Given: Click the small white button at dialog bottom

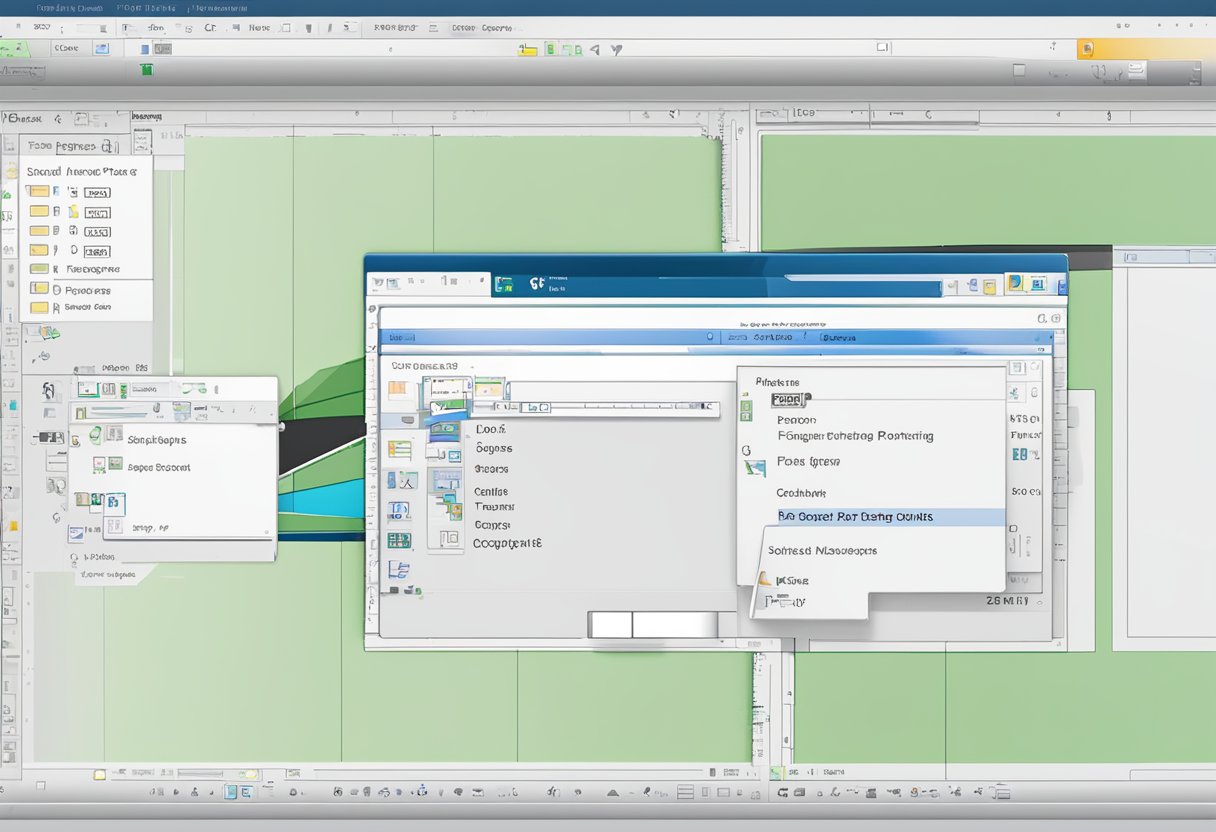Looking at the screenshot, I should (x=610, y=625).
